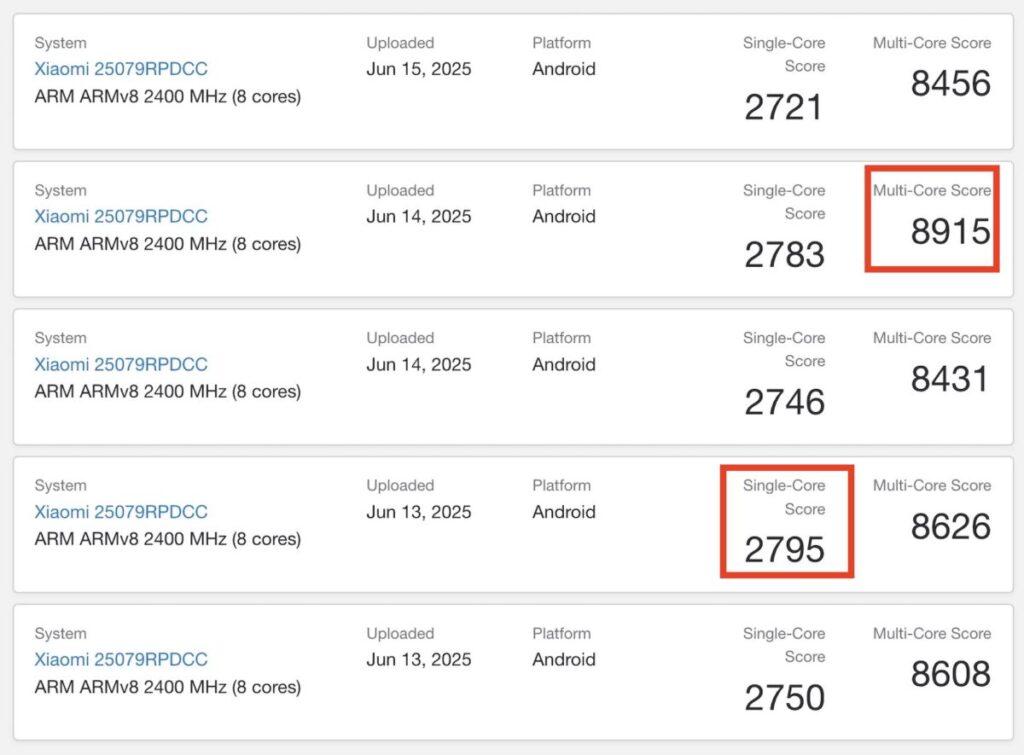The width and height of the screenshot is (1024, 755).
Task: Click the Android platform in the Jun 15 result
Action: (x=564, y=69)
